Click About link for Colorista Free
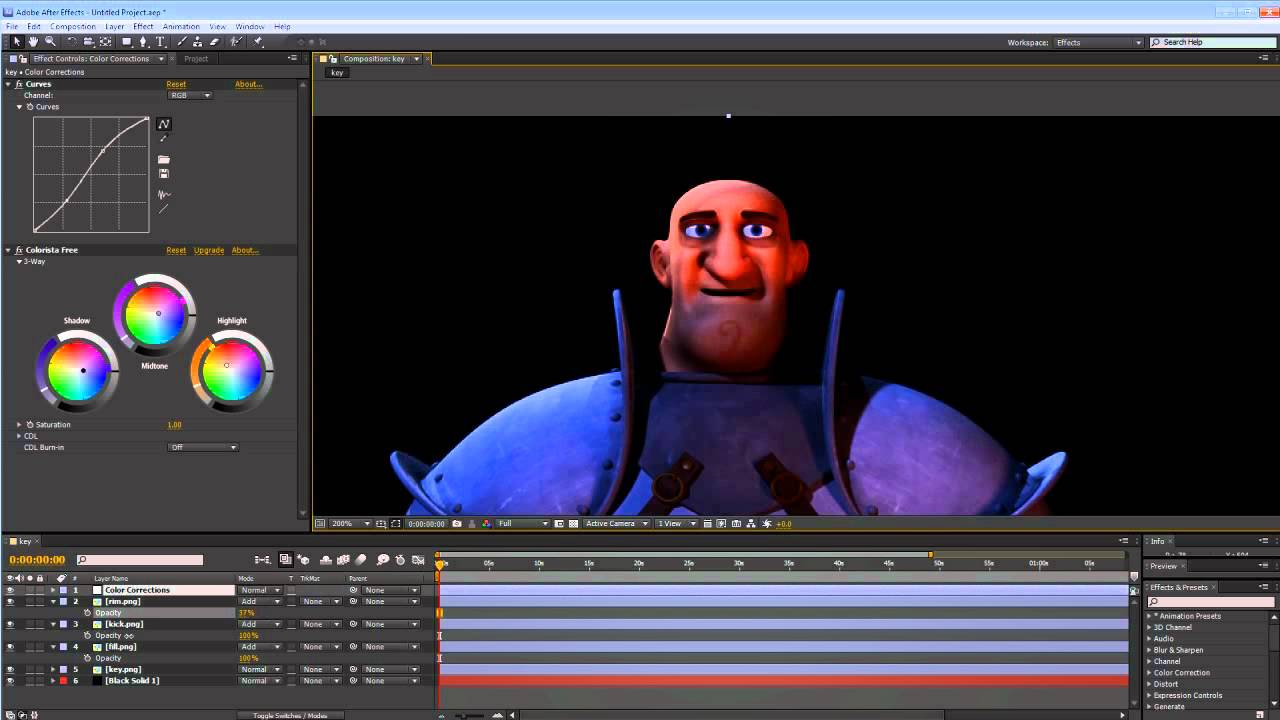 [245, 250]
